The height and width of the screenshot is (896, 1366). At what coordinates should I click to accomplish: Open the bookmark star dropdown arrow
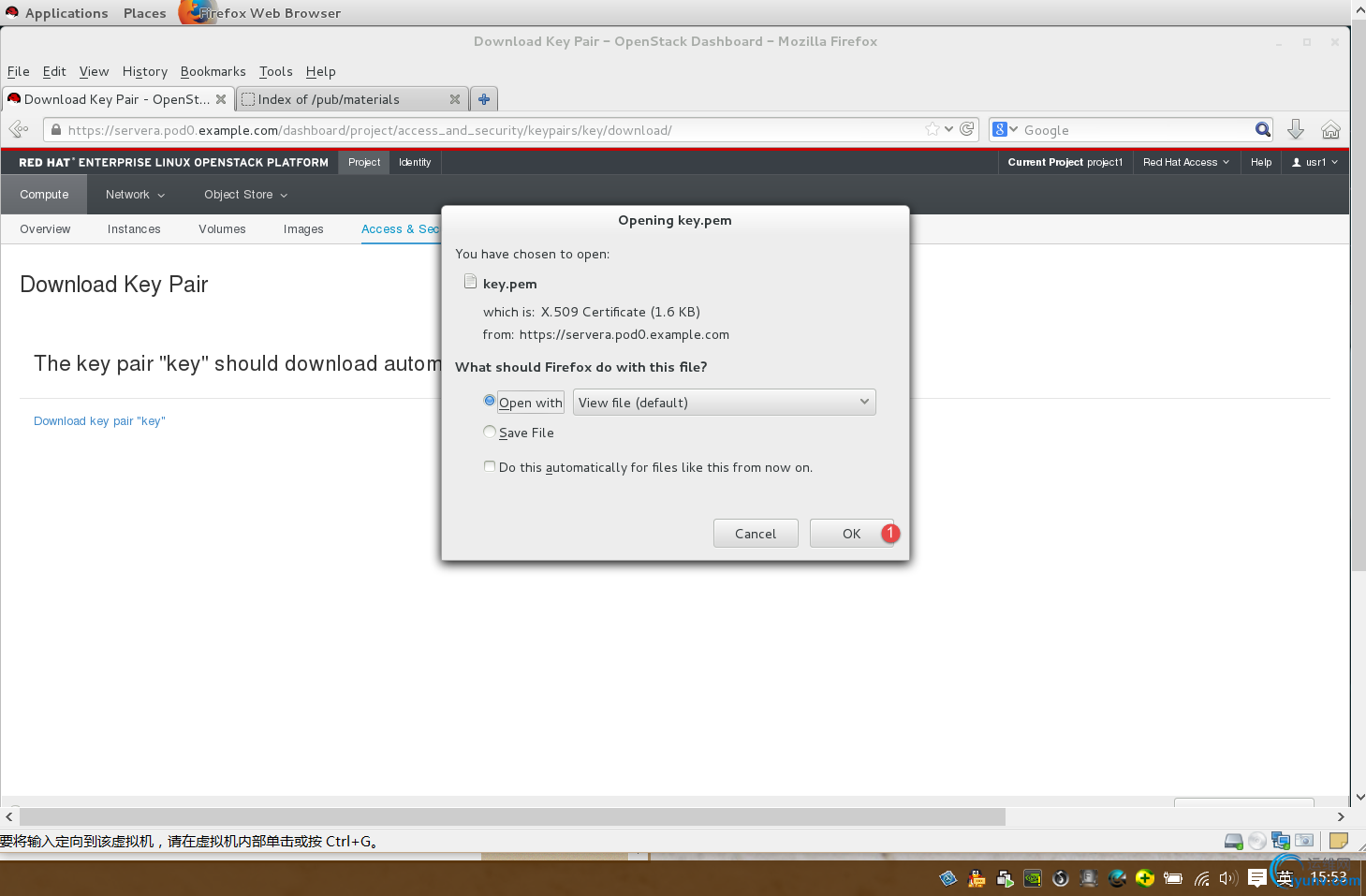click(x=948, y=129)
